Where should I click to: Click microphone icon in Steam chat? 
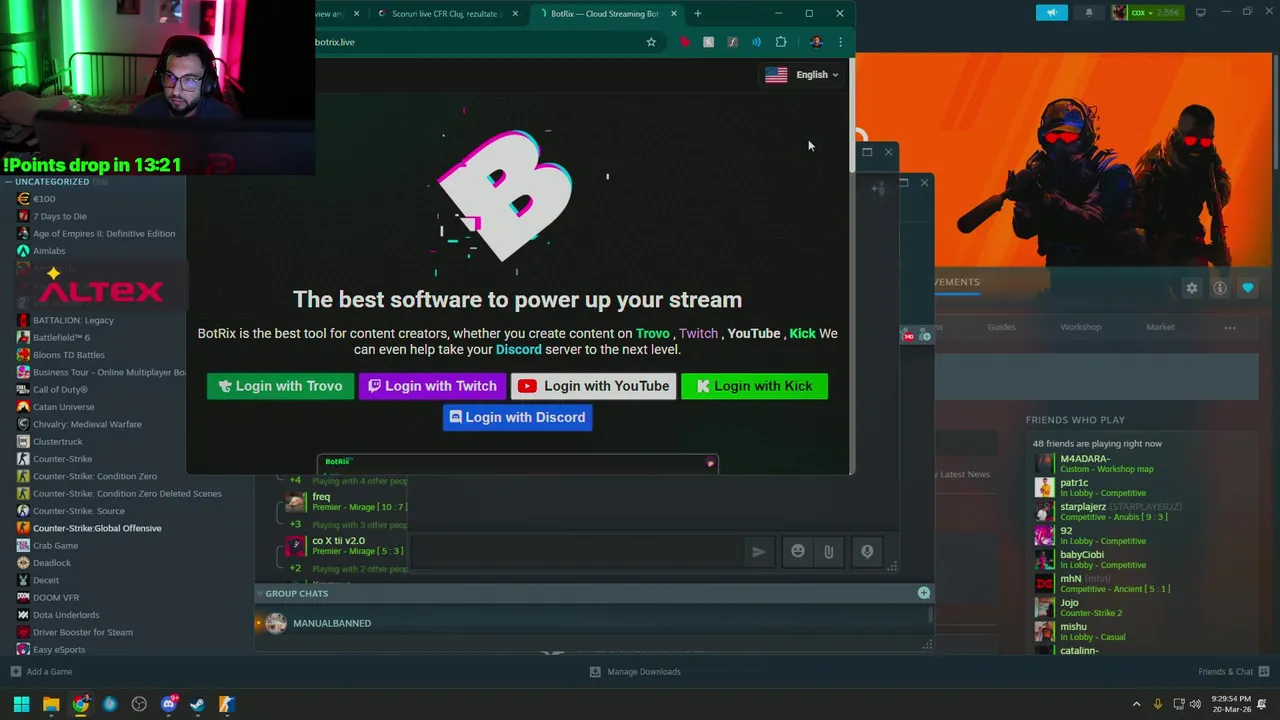click(x=867, y=551)
